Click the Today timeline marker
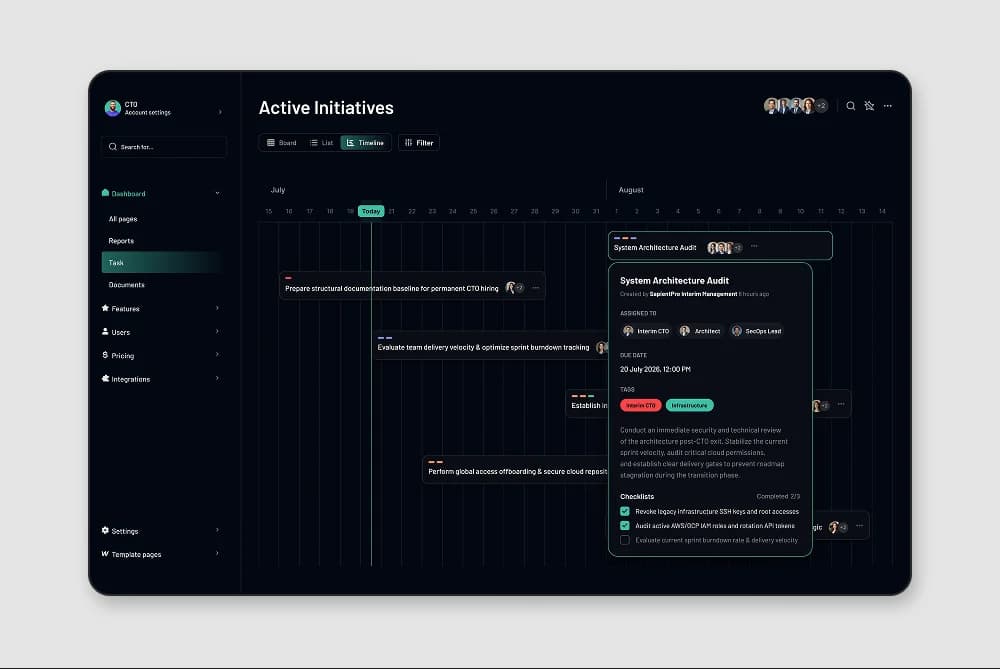 (371, 211)
